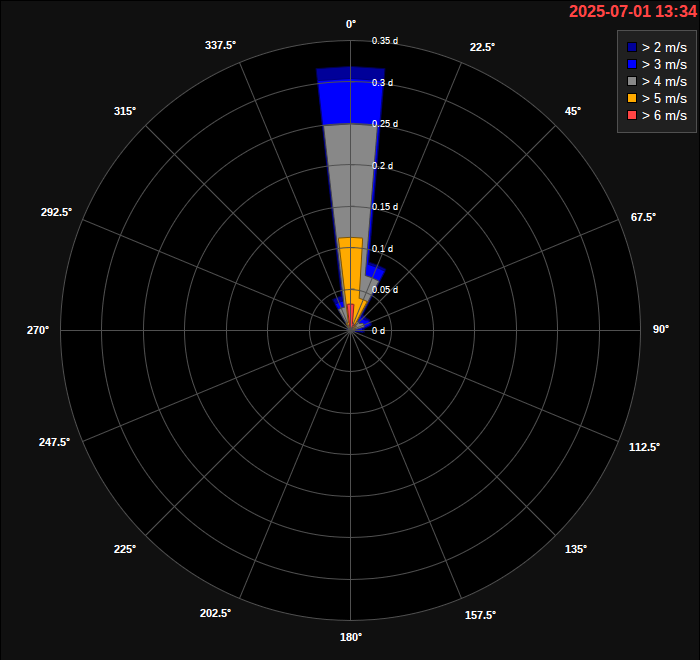Click the bright blue > 3 m/s north band
Screen dimensions: 700x660
pos(350,103)
